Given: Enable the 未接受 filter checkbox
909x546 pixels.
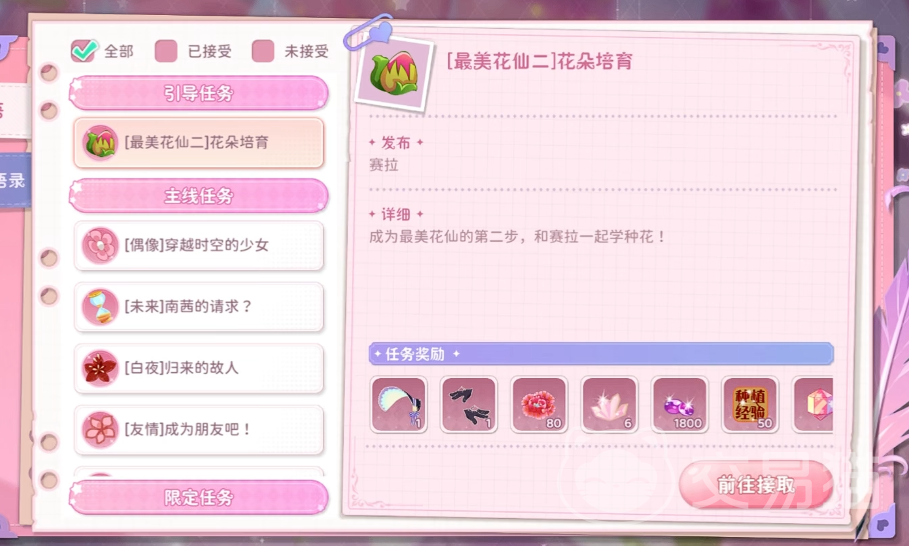Looking at the screenshot, I should click(263, 51).
